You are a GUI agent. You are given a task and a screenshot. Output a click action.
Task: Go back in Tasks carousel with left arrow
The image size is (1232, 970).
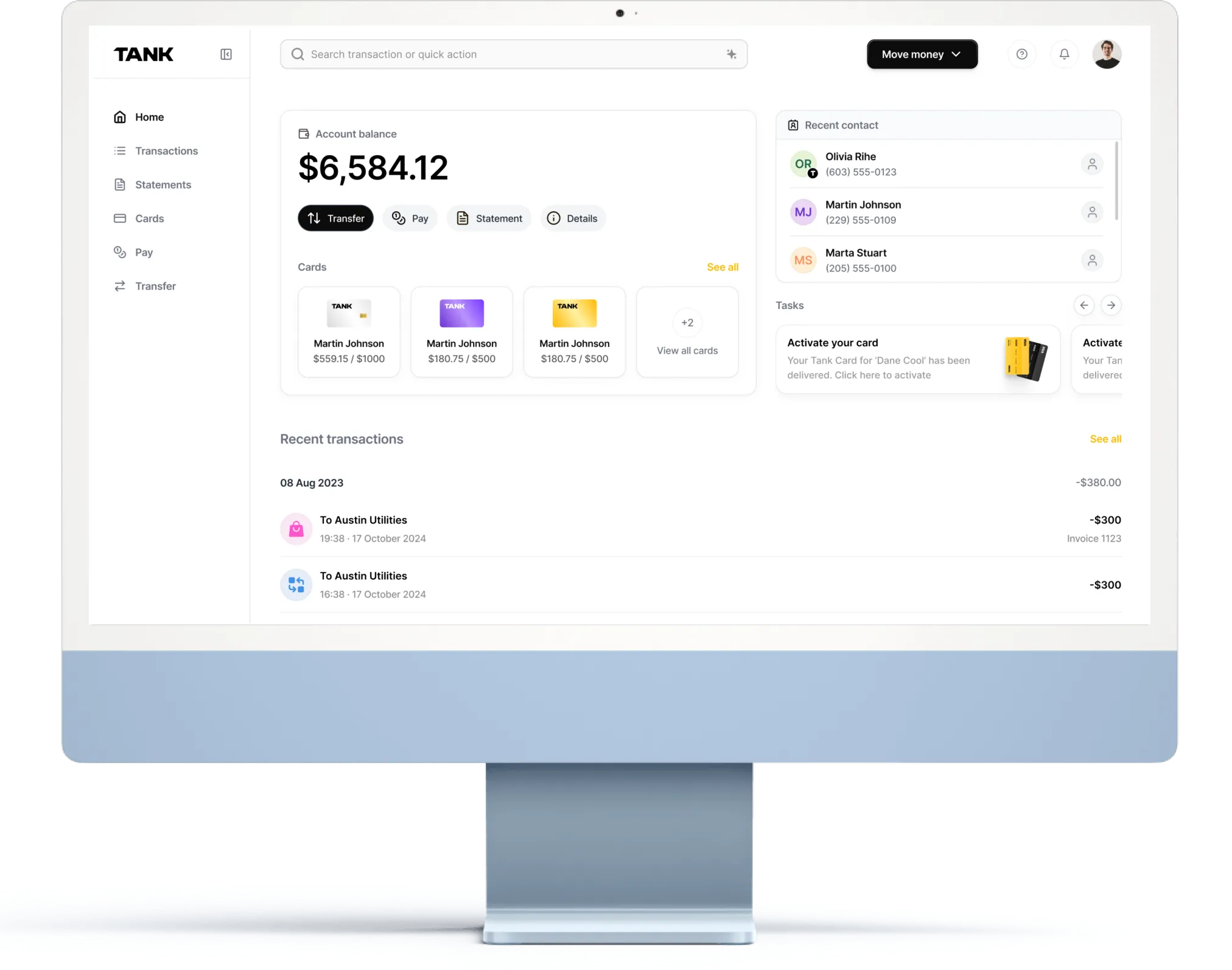[1083, 305]
